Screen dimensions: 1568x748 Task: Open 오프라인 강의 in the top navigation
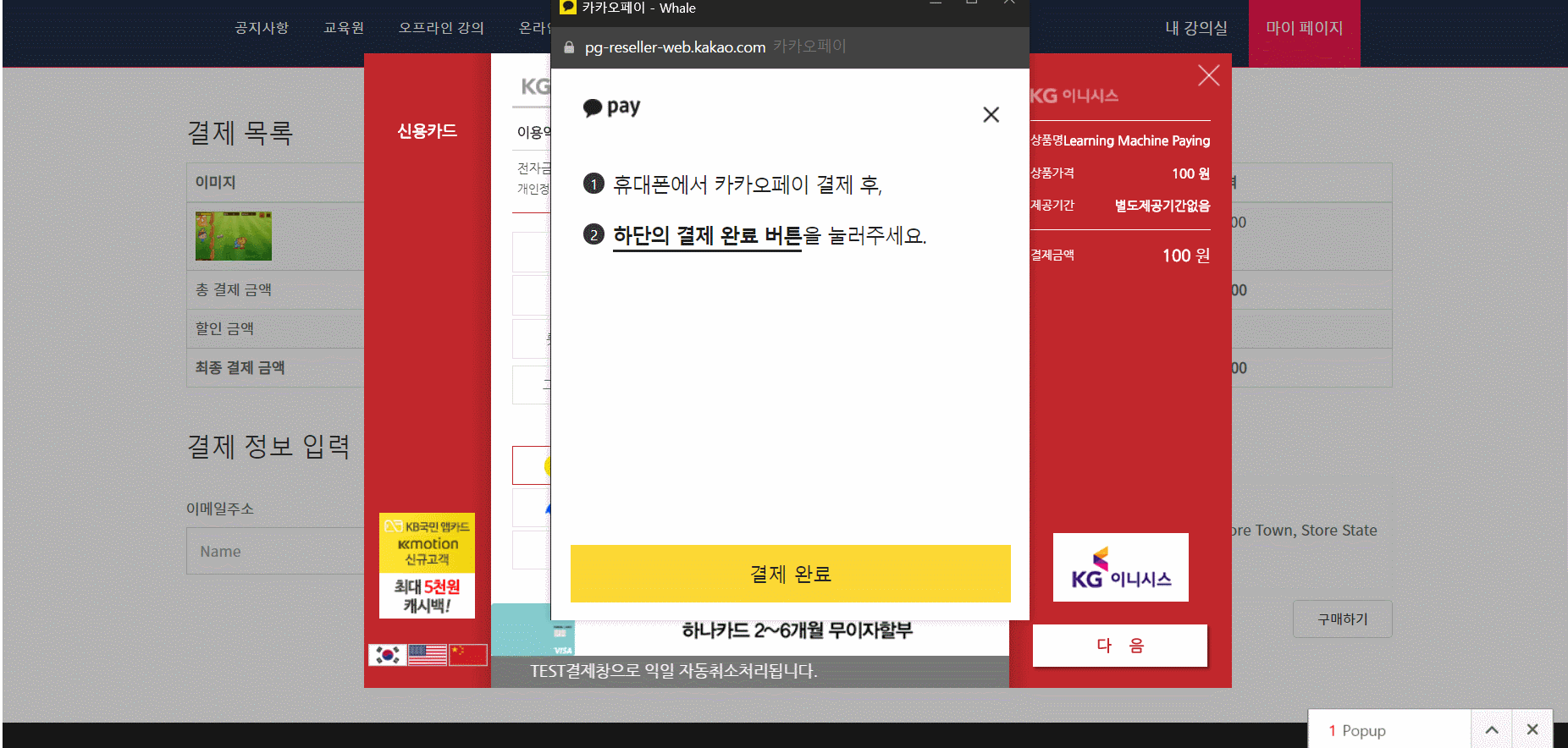point(441,28)
